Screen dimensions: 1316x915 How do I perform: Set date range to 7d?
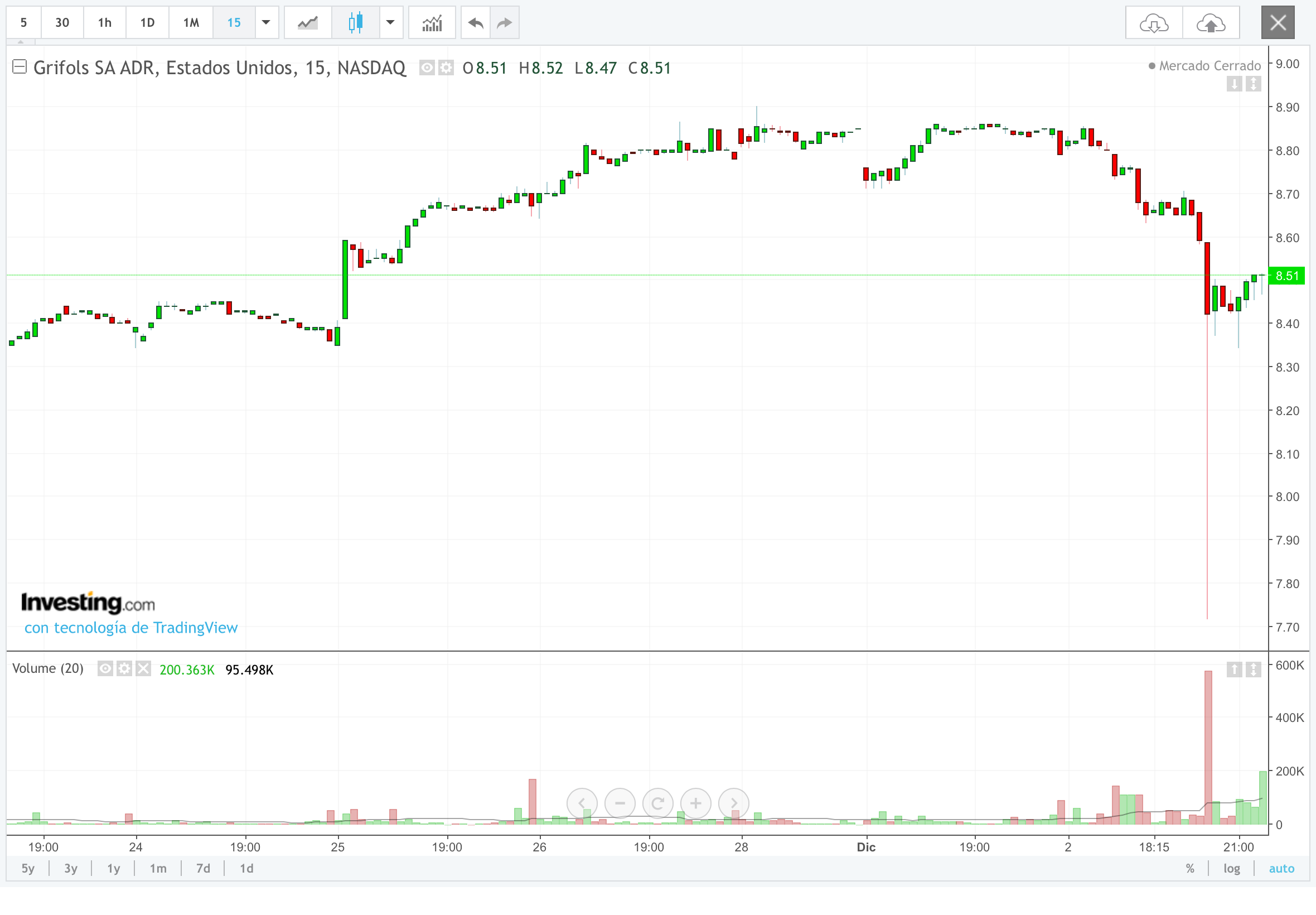point(204,869)
